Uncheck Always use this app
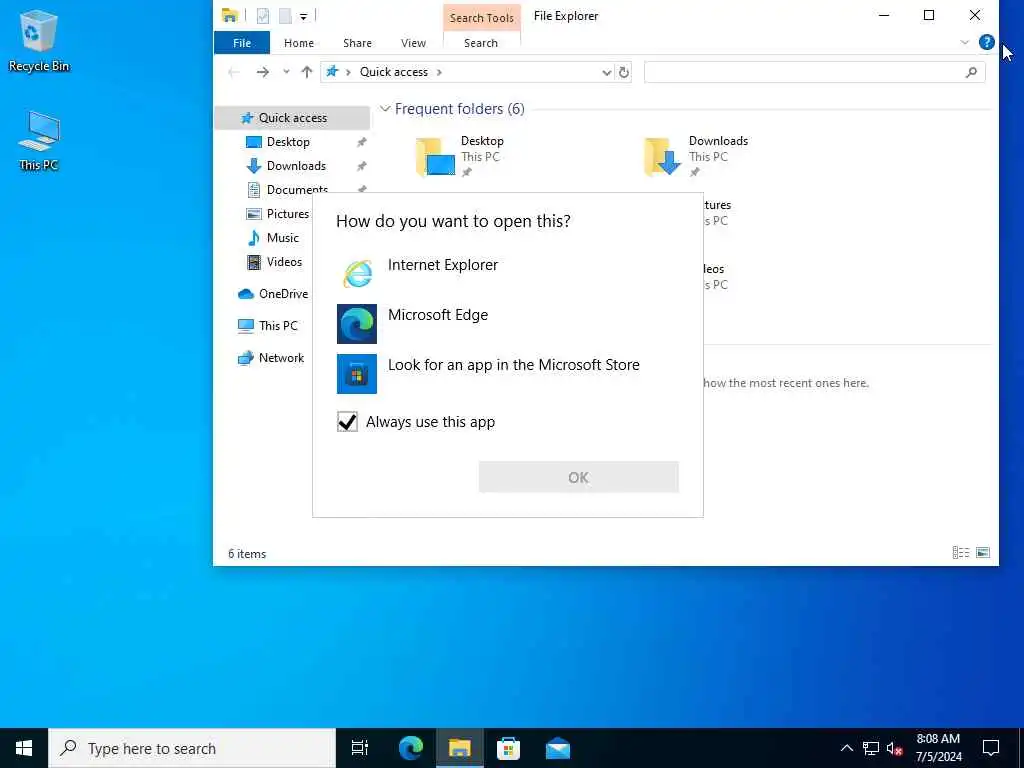 347,422
